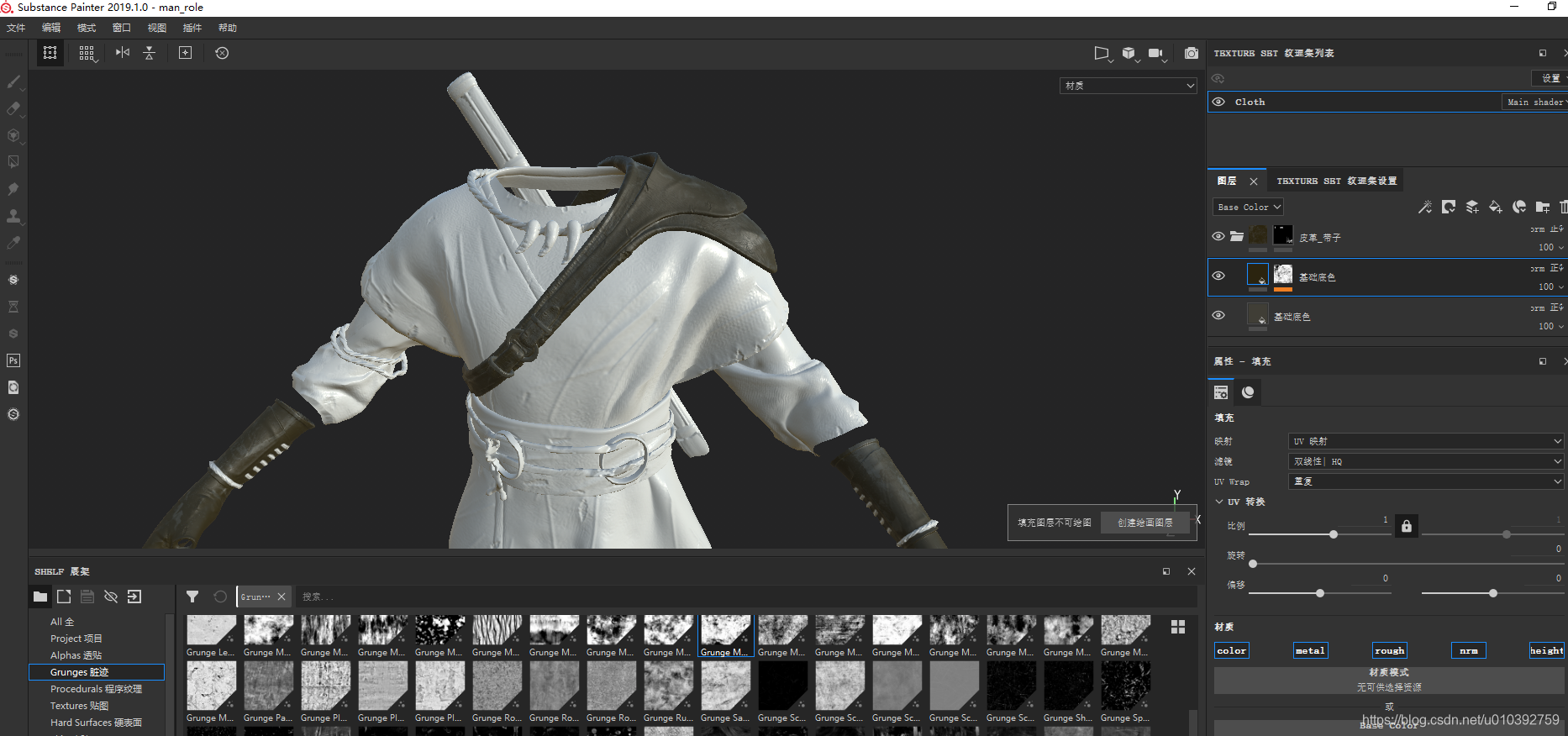
Task: Toggle visibility of selected 基础底色 layer with mask
Action: (1218, 276)
